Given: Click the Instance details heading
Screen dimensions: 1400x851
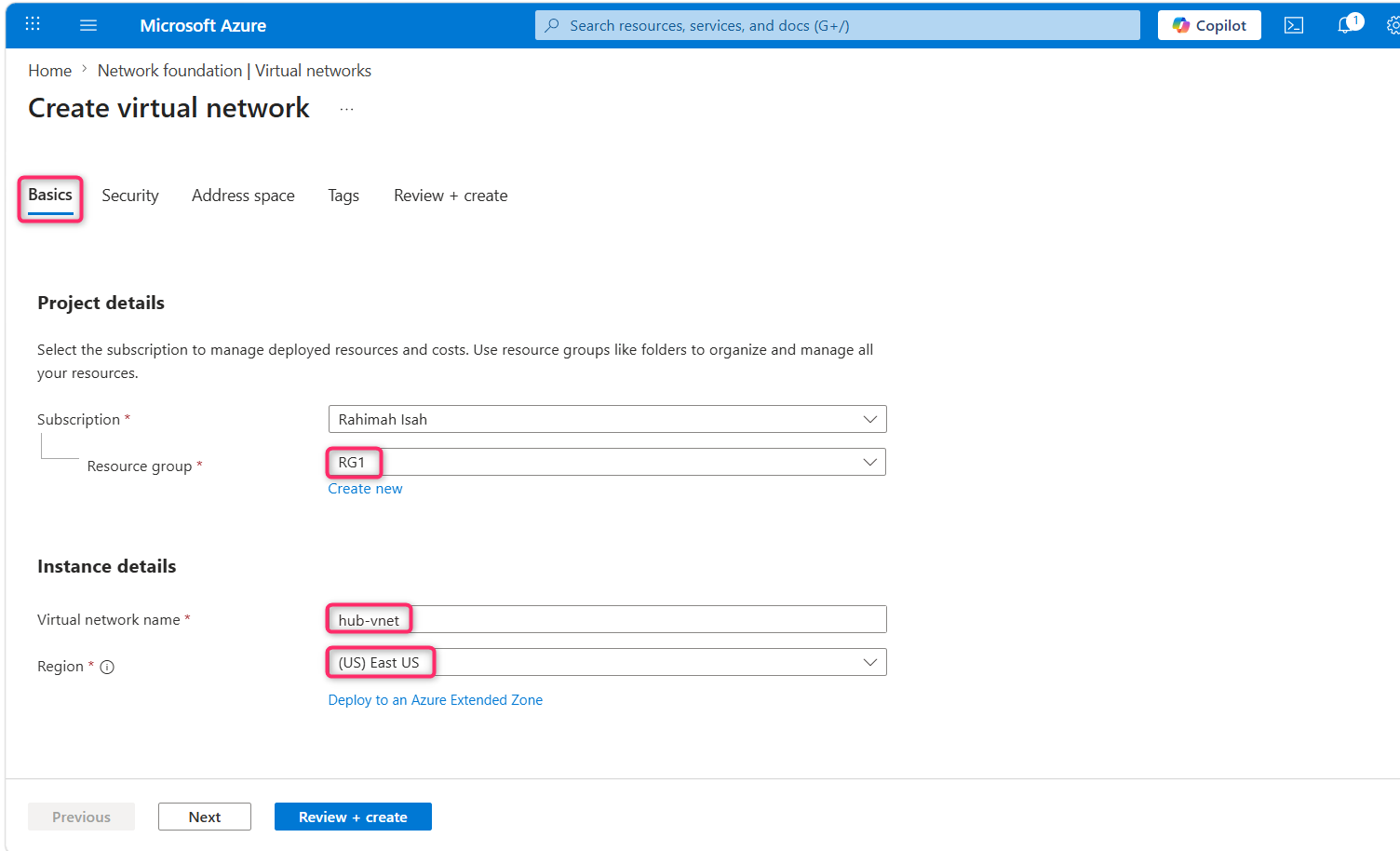Looking at the screenshot, I should [106, 566].
